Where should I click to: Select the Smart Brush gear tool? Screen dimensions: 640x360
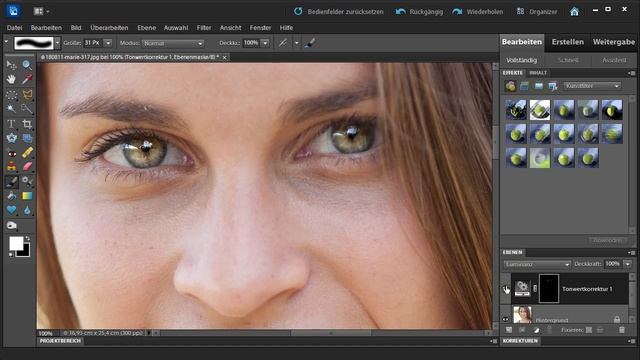point(27,181)
